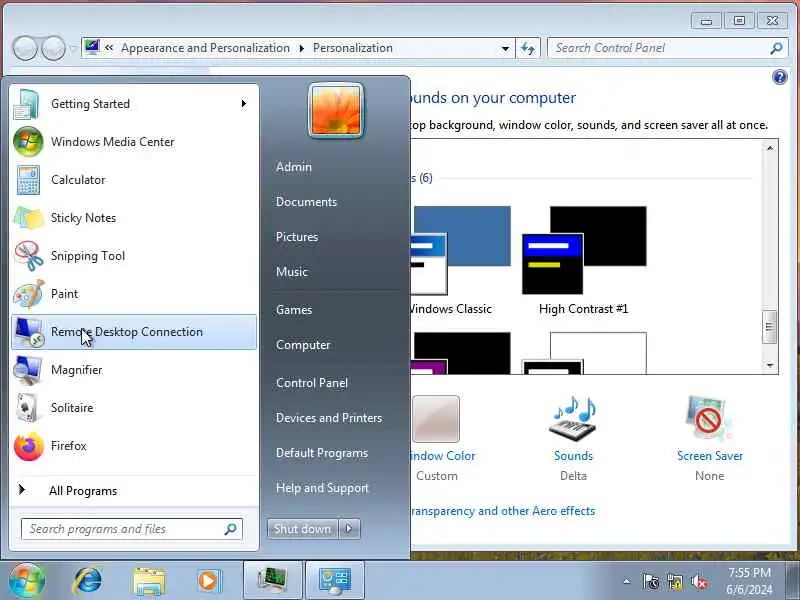This screenshot has width=800, height=600.
Task: Show hidden tray icons arrow
Action: pos(627,581)
